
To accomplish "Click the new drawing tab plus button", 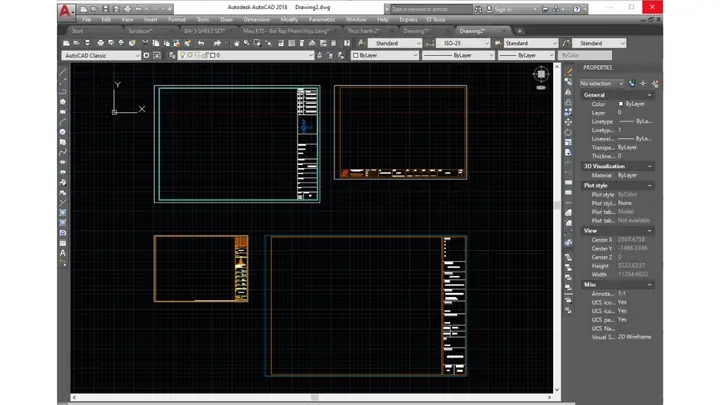I will 520,31.
